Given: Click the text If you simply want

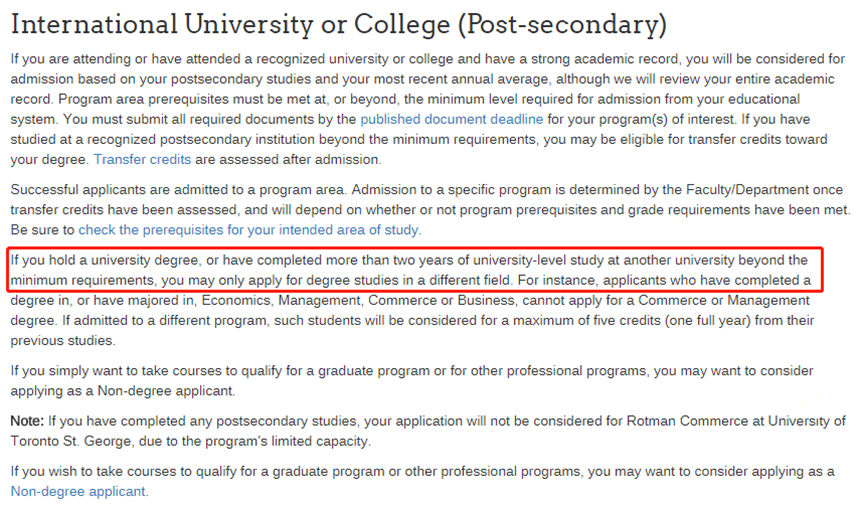Looking at the screenshot, I should 80,370.
